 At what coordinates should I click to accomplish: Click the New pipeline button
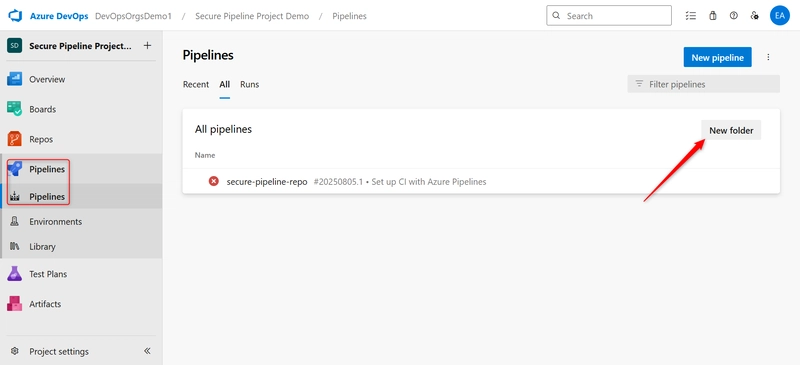[x=717, y=58]
